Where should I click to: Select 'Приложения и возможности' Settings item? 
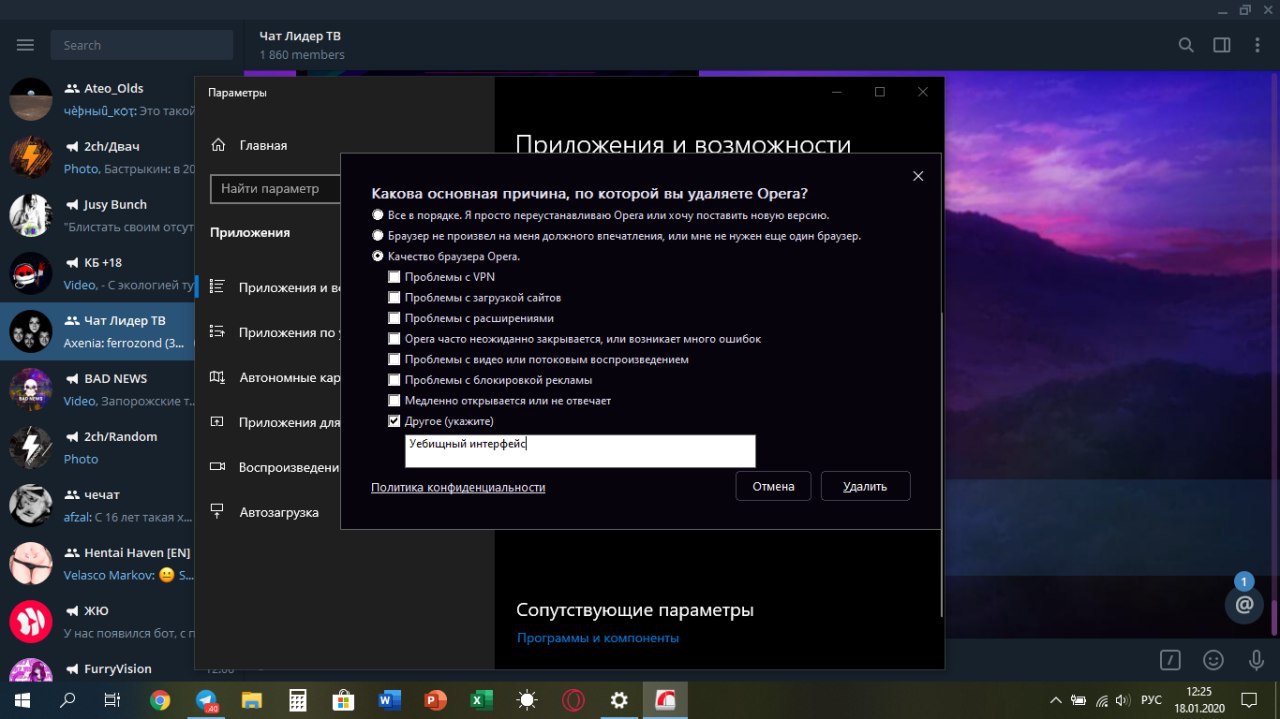coord(270,288)
